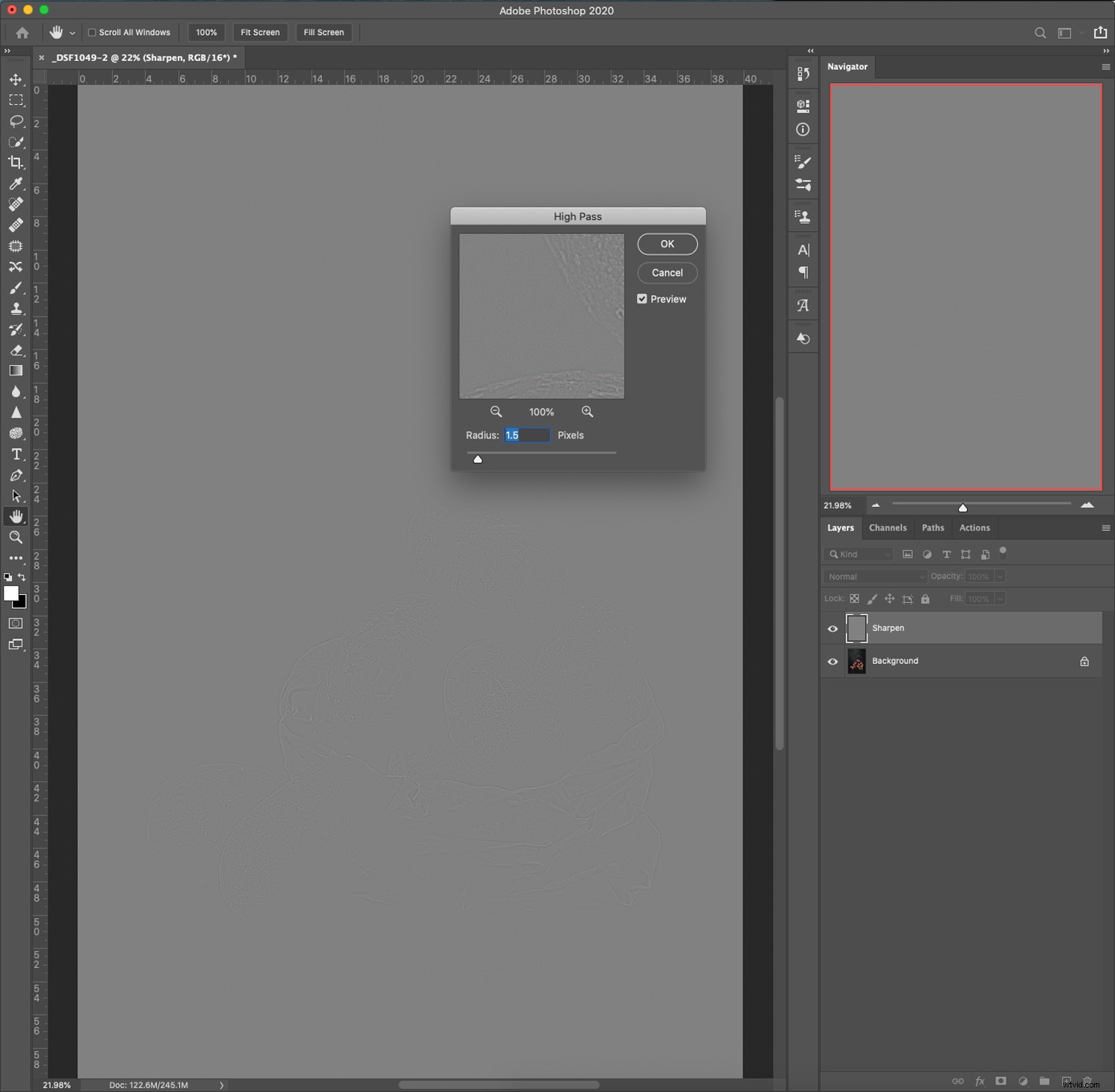Select the Lasso tool

[x=16, y=121]
